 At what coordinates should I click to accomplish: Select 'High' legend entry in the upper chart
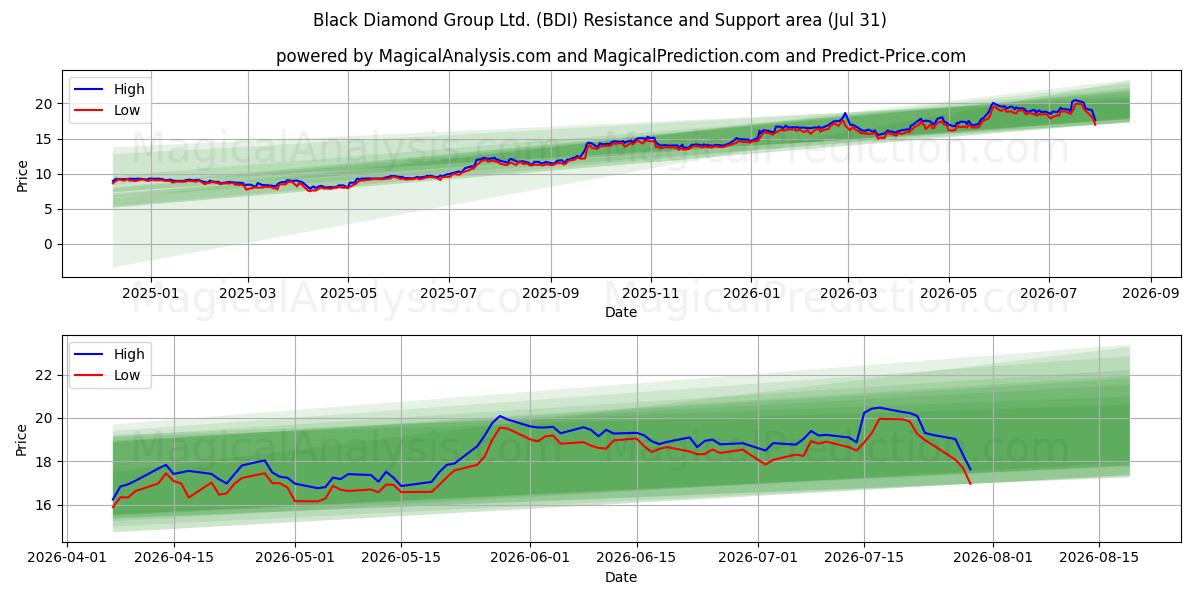[110, 89]
